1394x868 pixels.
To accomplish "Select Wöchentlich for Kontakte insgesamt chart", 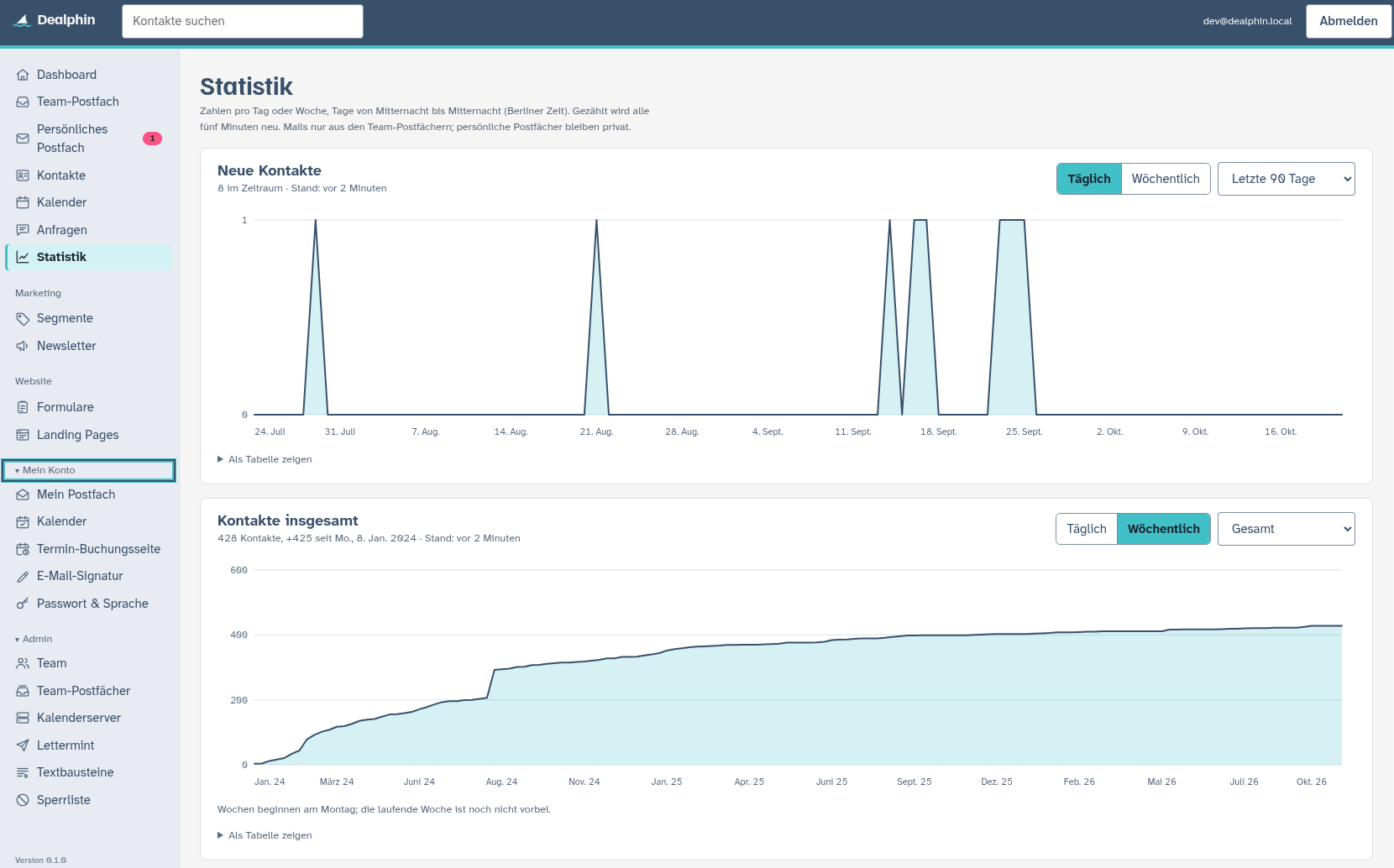I will tap(1164, 529).
